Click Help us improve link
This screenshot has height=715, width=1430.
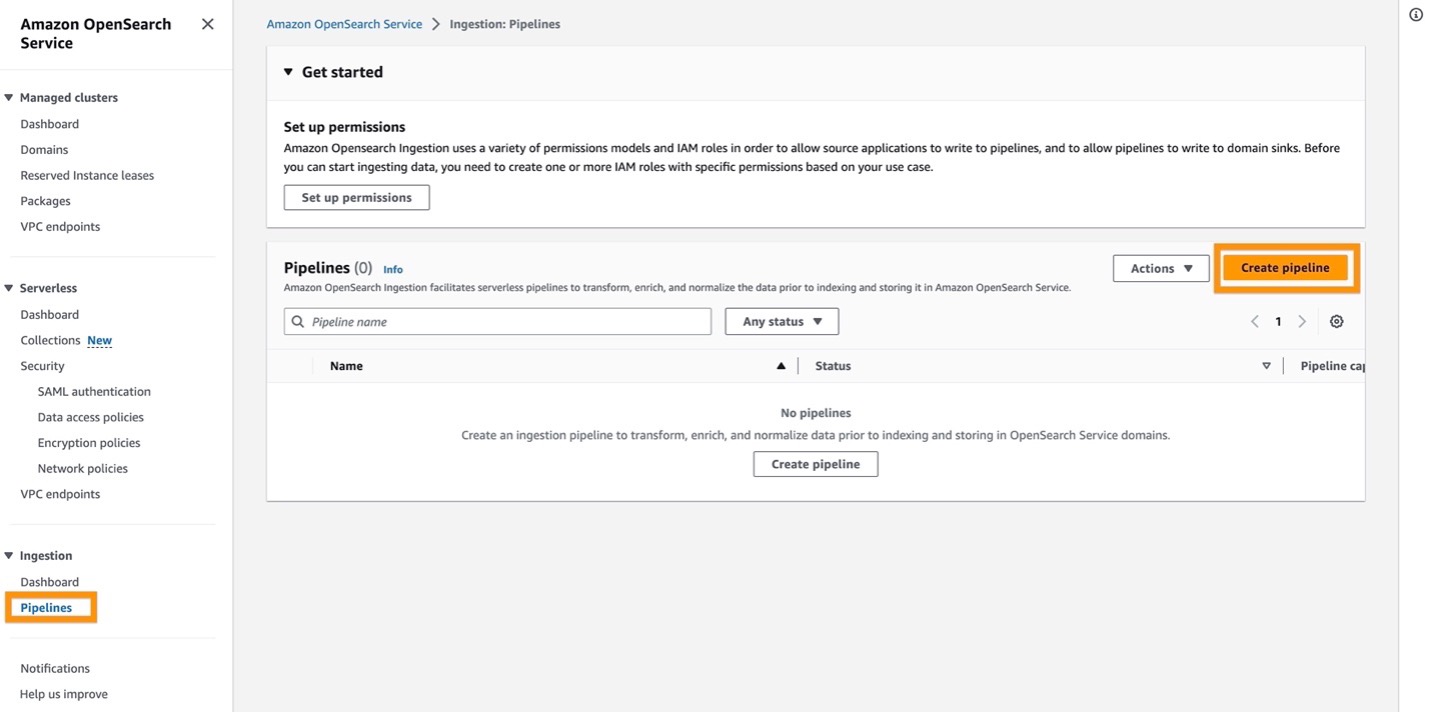click(64, 695)
